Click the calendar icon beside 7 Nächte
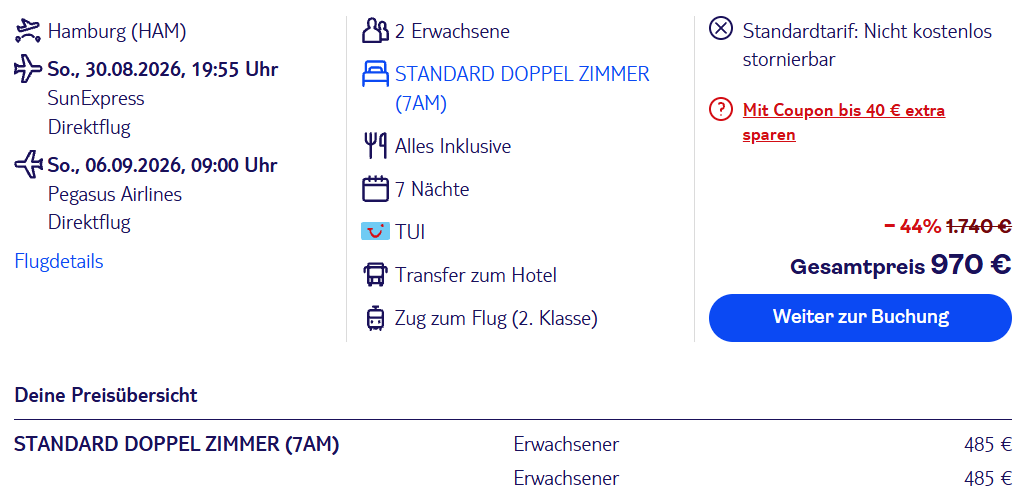 point(375,189)
